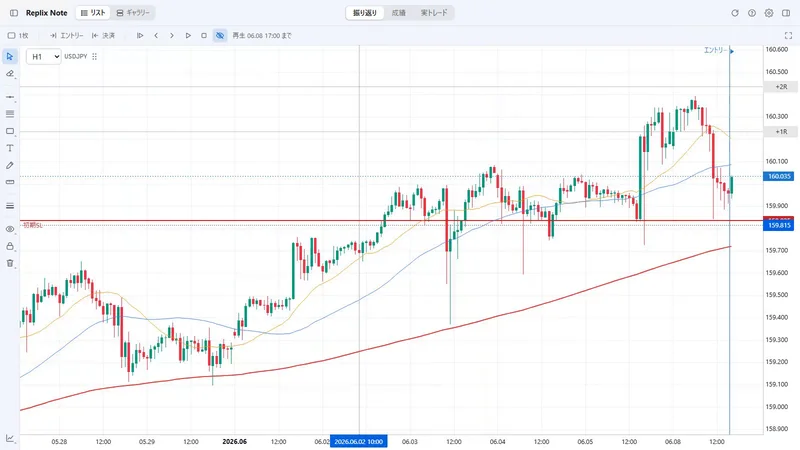Select the rectangle drawing tool

click(10, 131)
